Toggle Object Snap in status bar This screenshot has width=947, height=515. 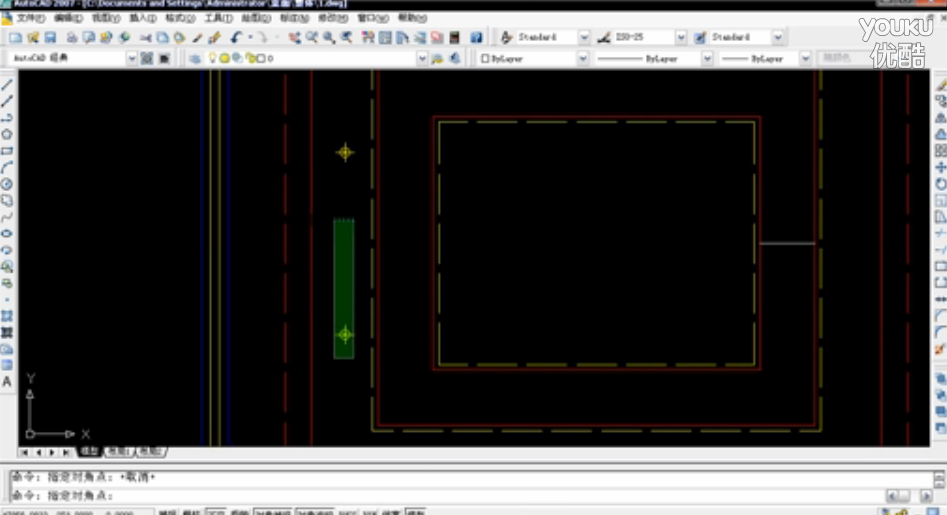tap(272, 512)
